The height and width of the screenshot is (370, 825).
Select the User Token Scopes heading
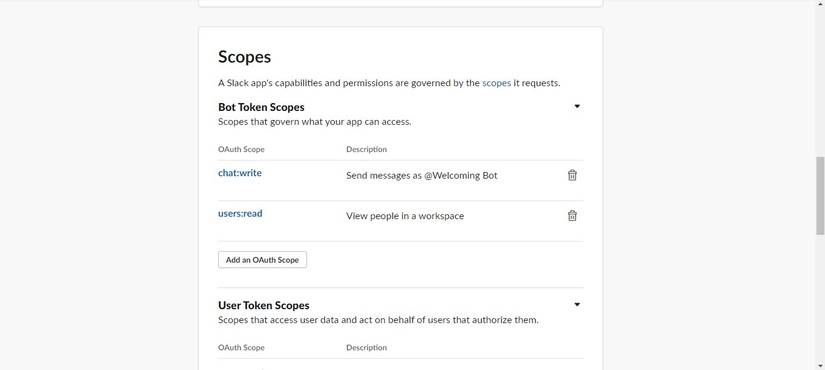pos(264,306)
